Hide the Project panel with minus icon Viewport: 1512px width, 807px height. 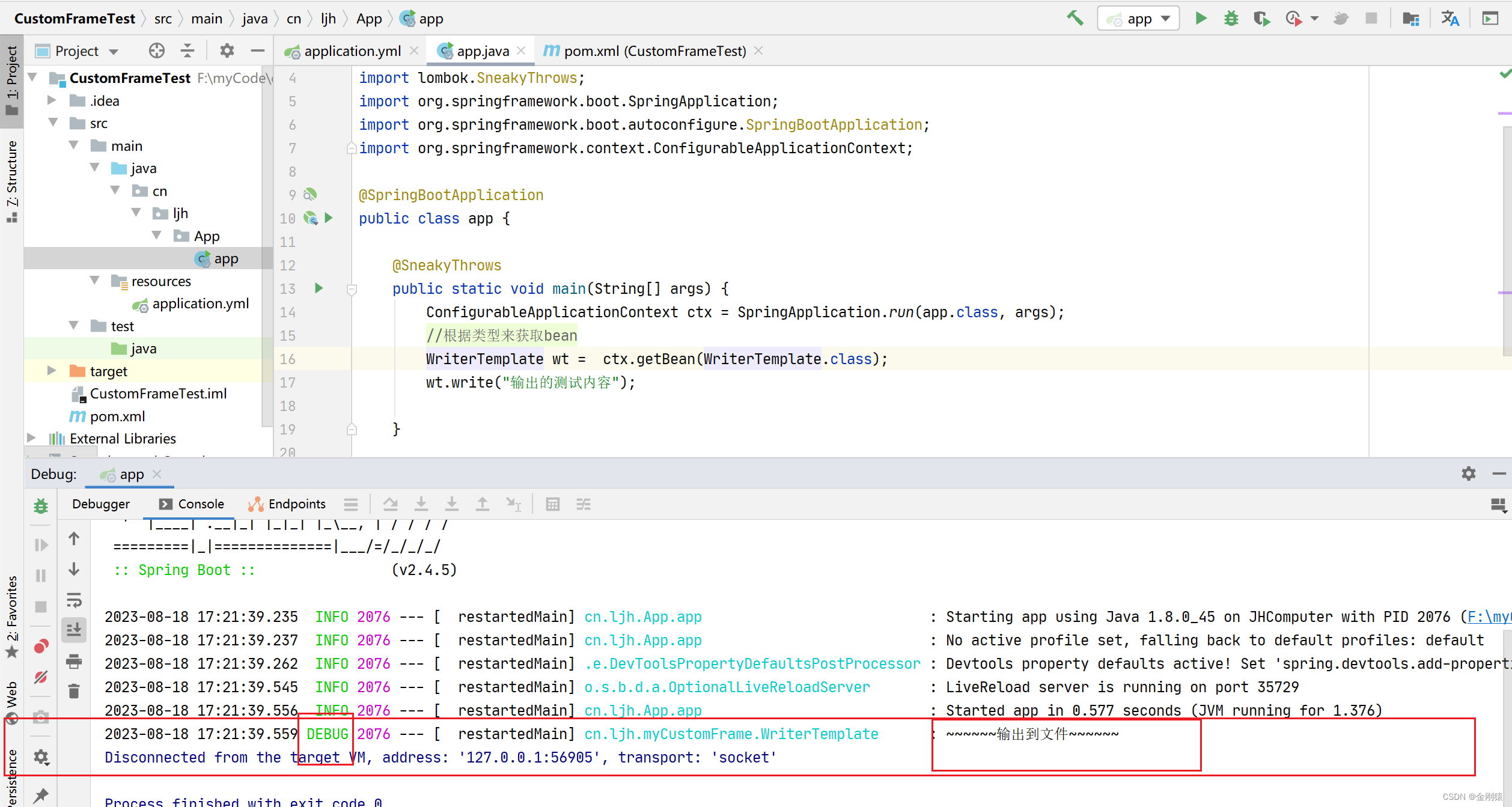(258, 51)
